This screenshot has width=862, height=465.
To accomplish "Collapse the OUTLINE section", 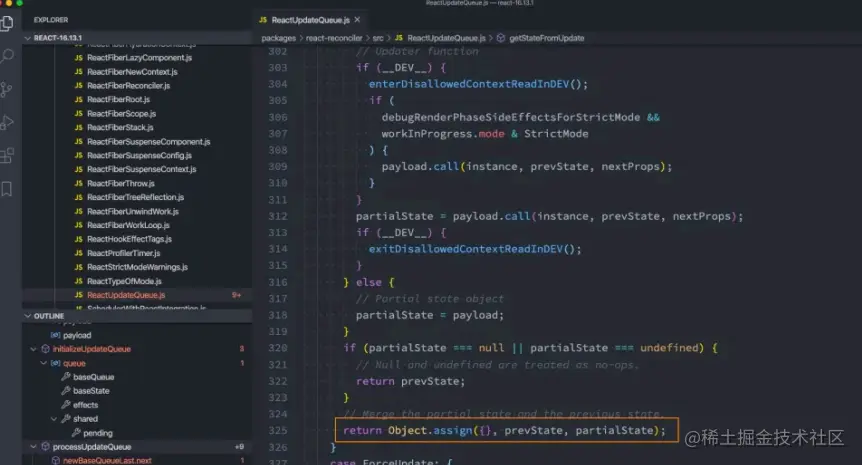I will [x=27, y=316].
